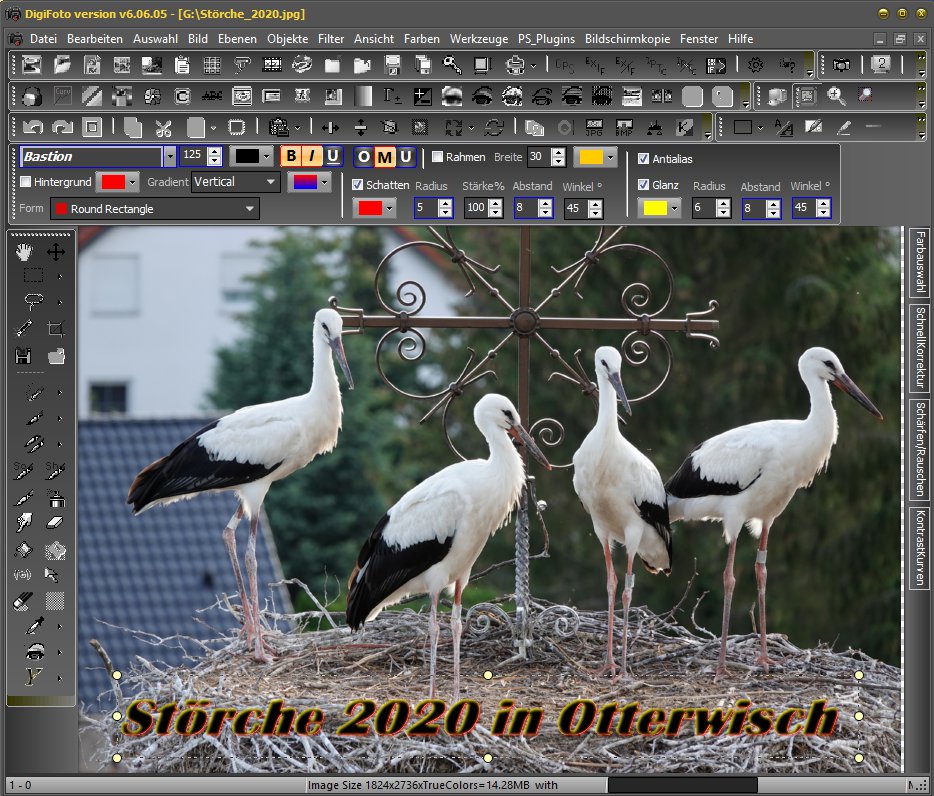Pick the Lasso selection tool
The height and width of the screenshot is (796, 934).
click(33, 301)
